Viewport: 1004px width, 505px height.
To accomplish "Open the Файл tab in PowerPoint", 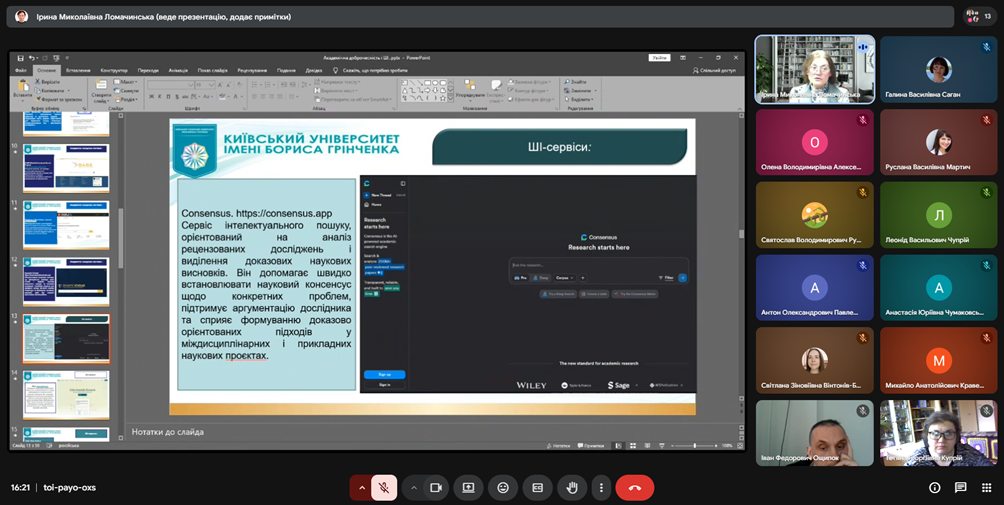I will pos(21,70).
